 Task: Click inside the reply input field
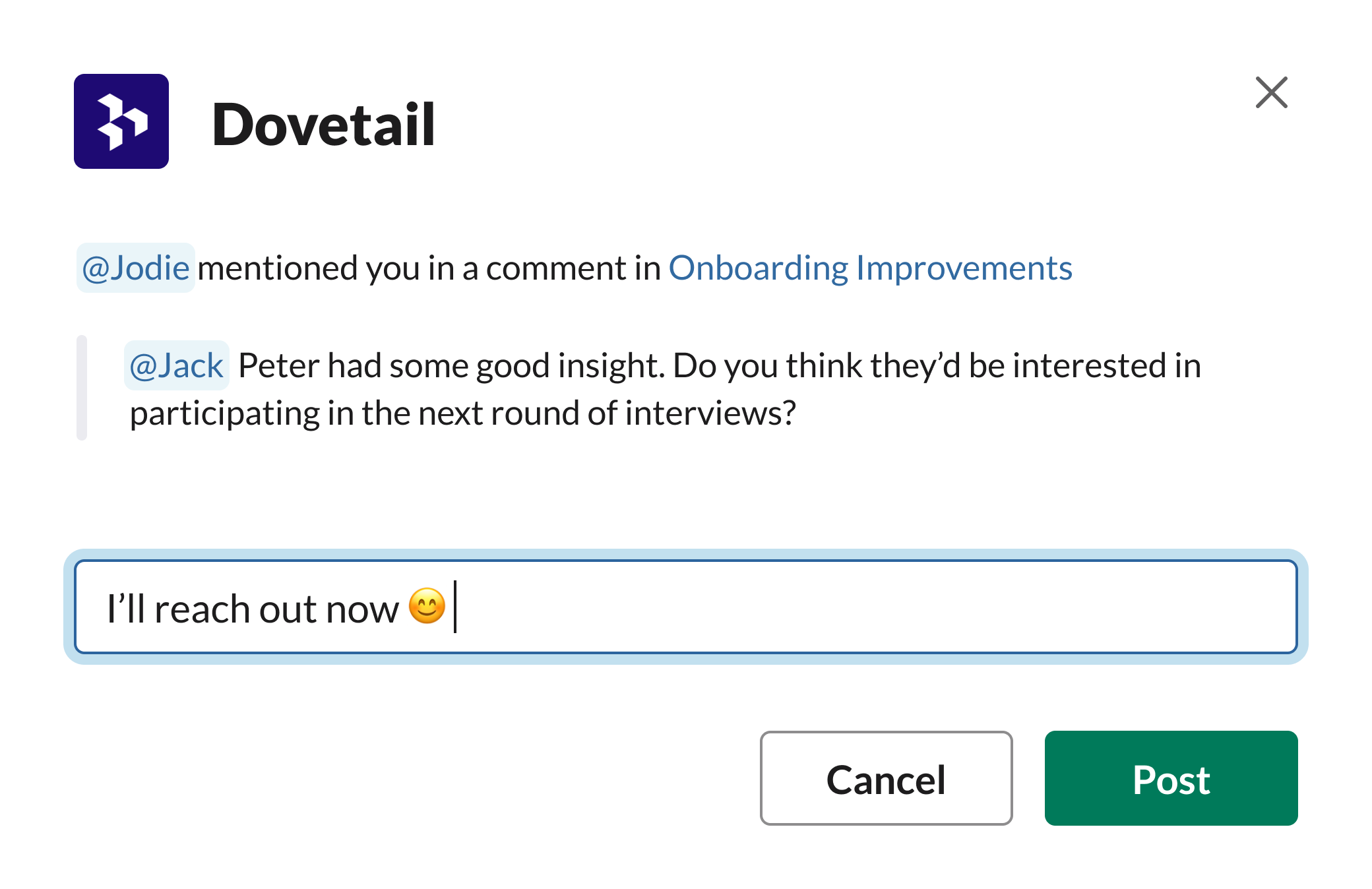(x=686, y=607)
